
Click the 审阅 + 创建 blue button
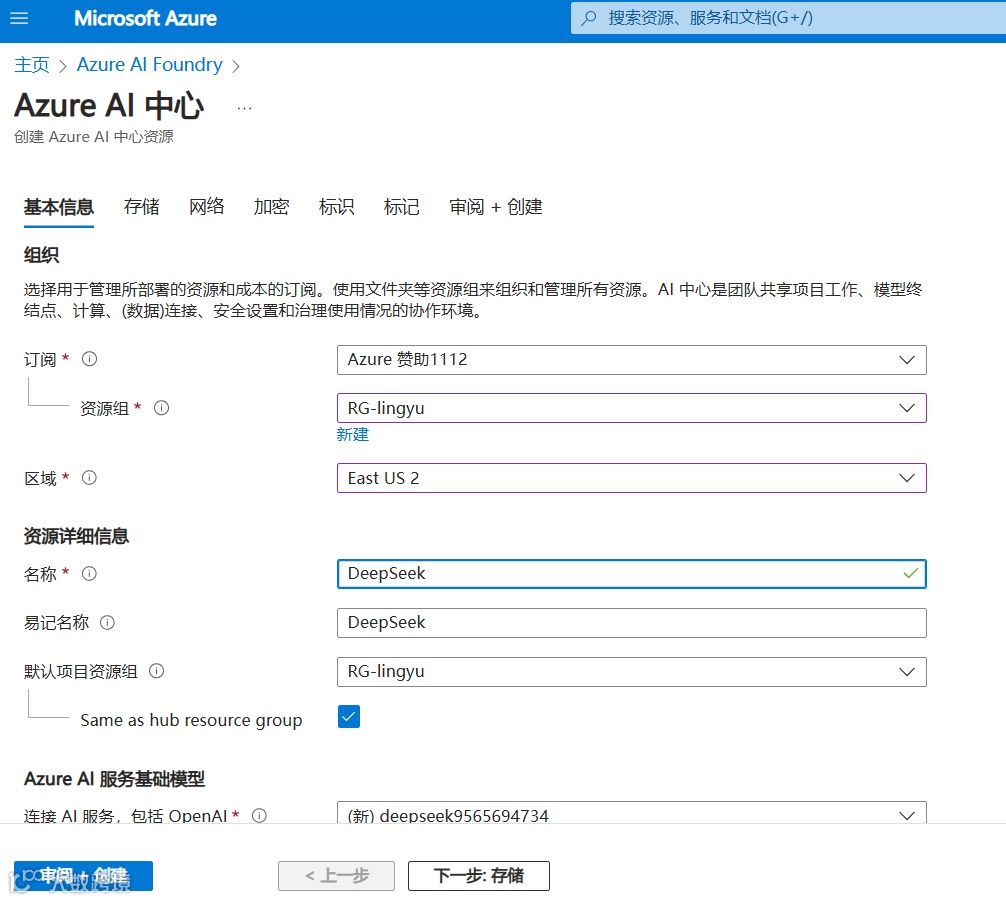click(x=83, y=876)
